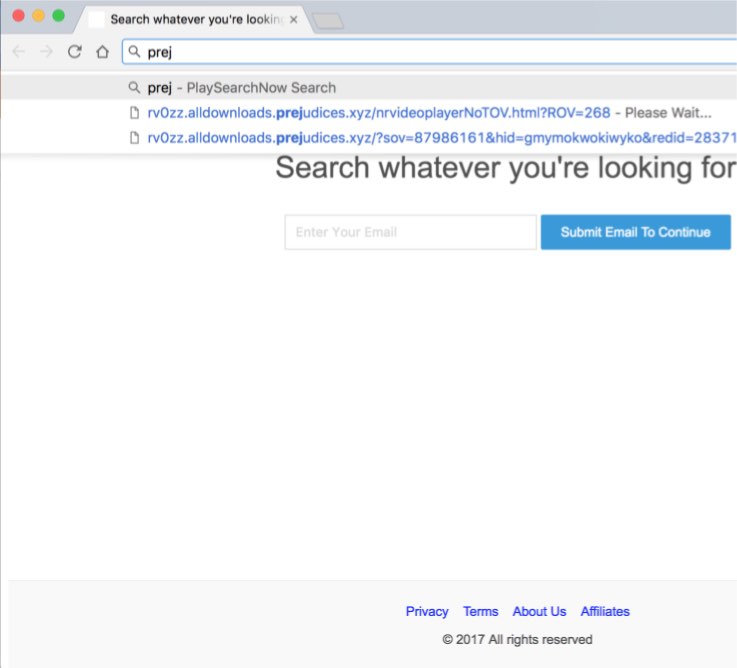Choose the 'prej - PlaySearchNow Search' suggestion
The width and height of the screenshot is (737, 668).
(241, 87)
